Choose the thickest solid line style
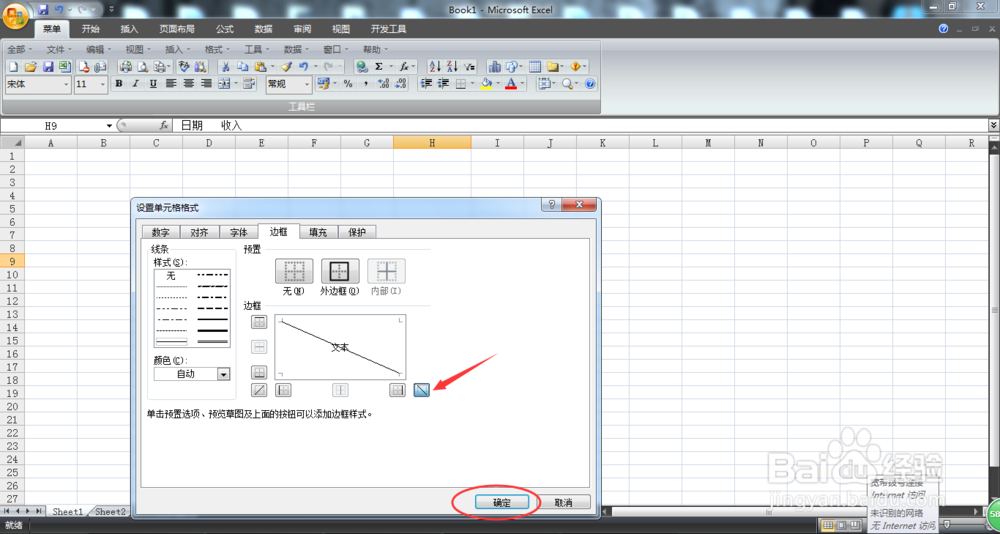 point(213,330)
